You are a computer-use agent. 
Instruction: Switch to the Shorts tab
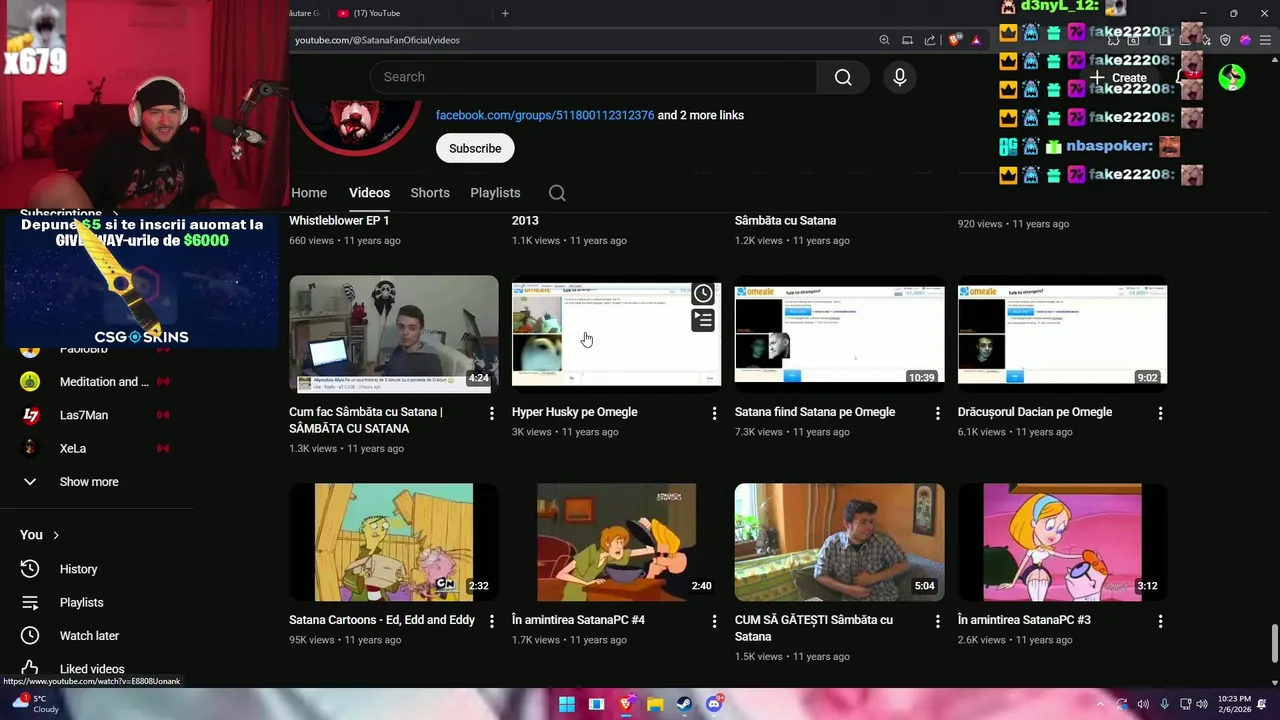[x=430, y=193]
